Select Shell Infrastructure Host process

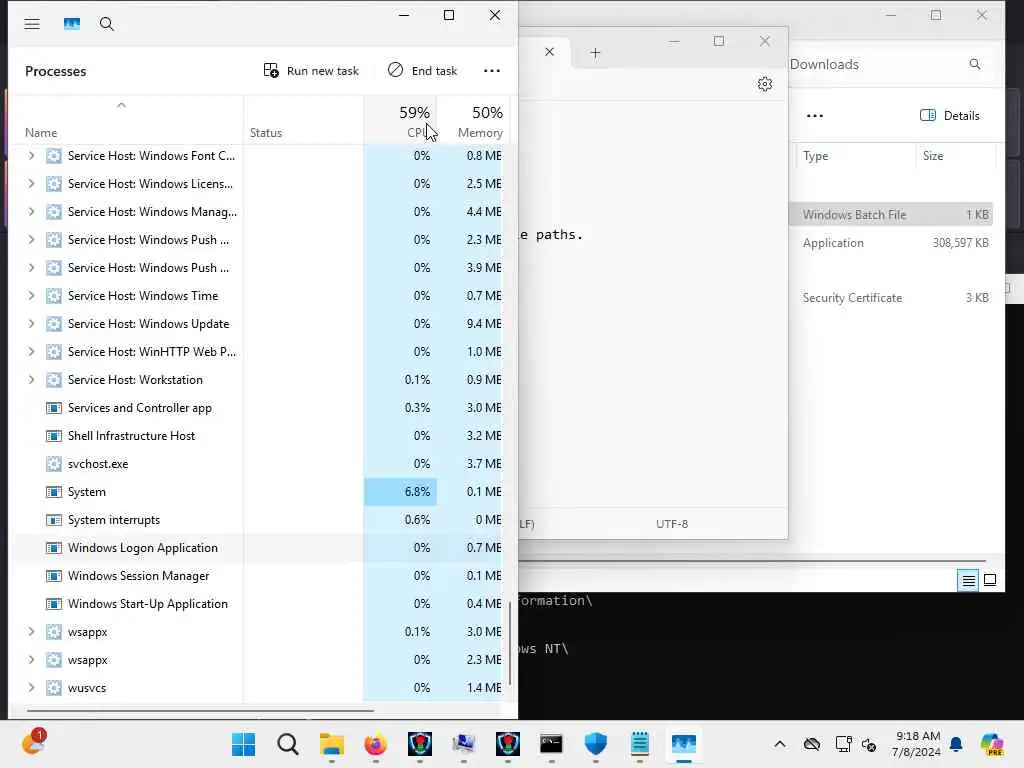[259, 436]
